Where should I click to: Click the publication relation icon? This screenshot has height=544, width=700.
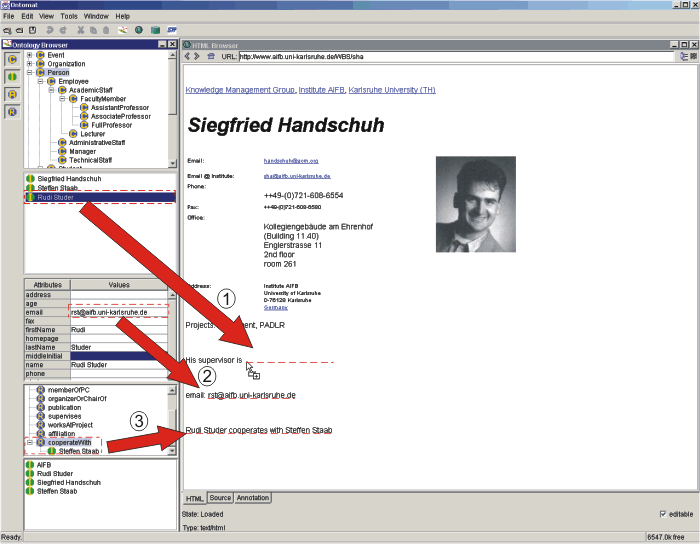click(41, 407)
